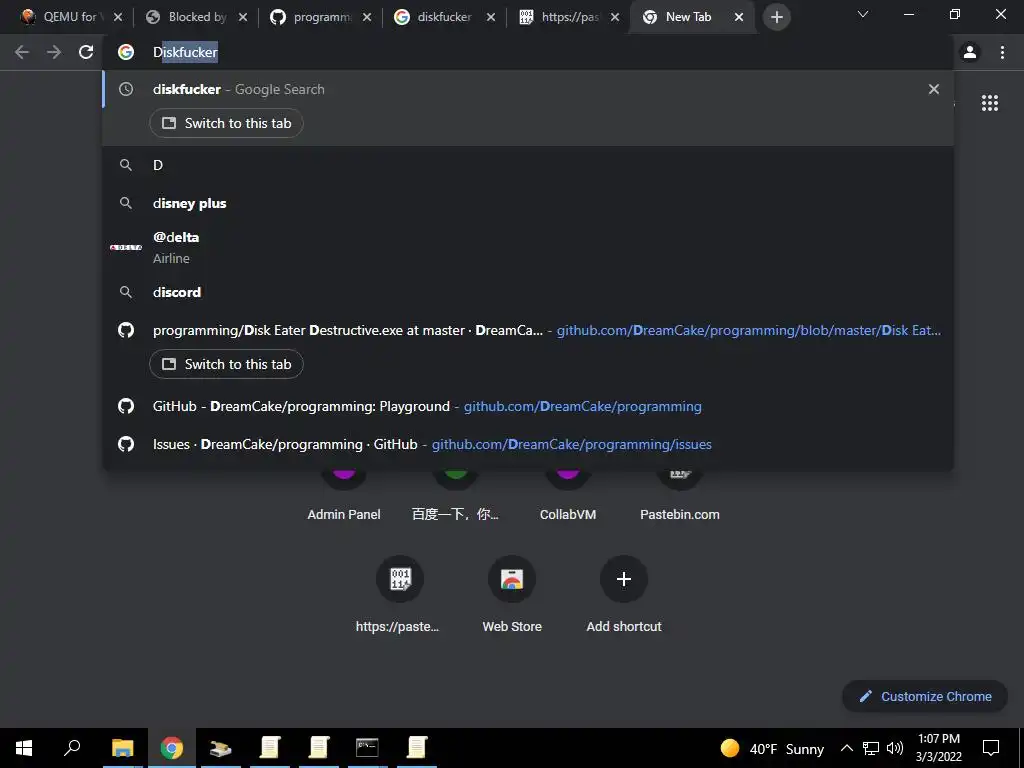Open the weather 40°F Sunny widget
Viewport: 1024px width, 768px height.
772,748
